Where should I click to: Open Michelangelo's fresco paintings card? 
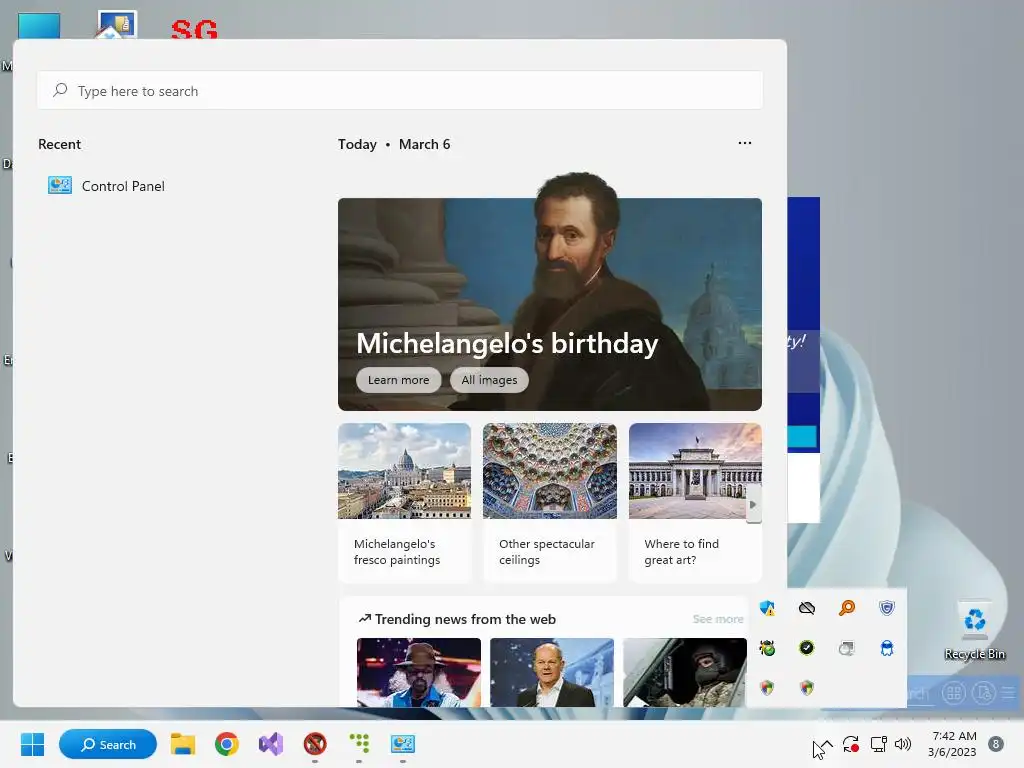click(404, 502)
